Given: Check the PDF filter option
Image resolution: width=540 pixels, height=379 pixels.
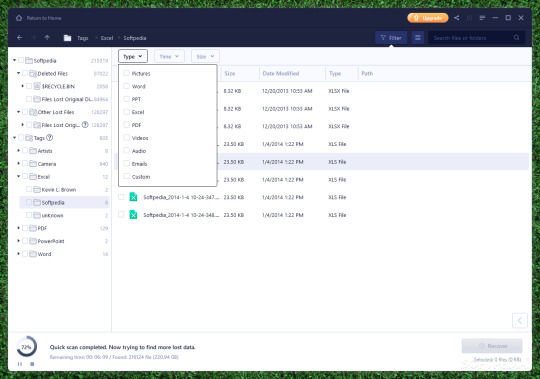Looking at the screenshot, I should pos(126,125).
